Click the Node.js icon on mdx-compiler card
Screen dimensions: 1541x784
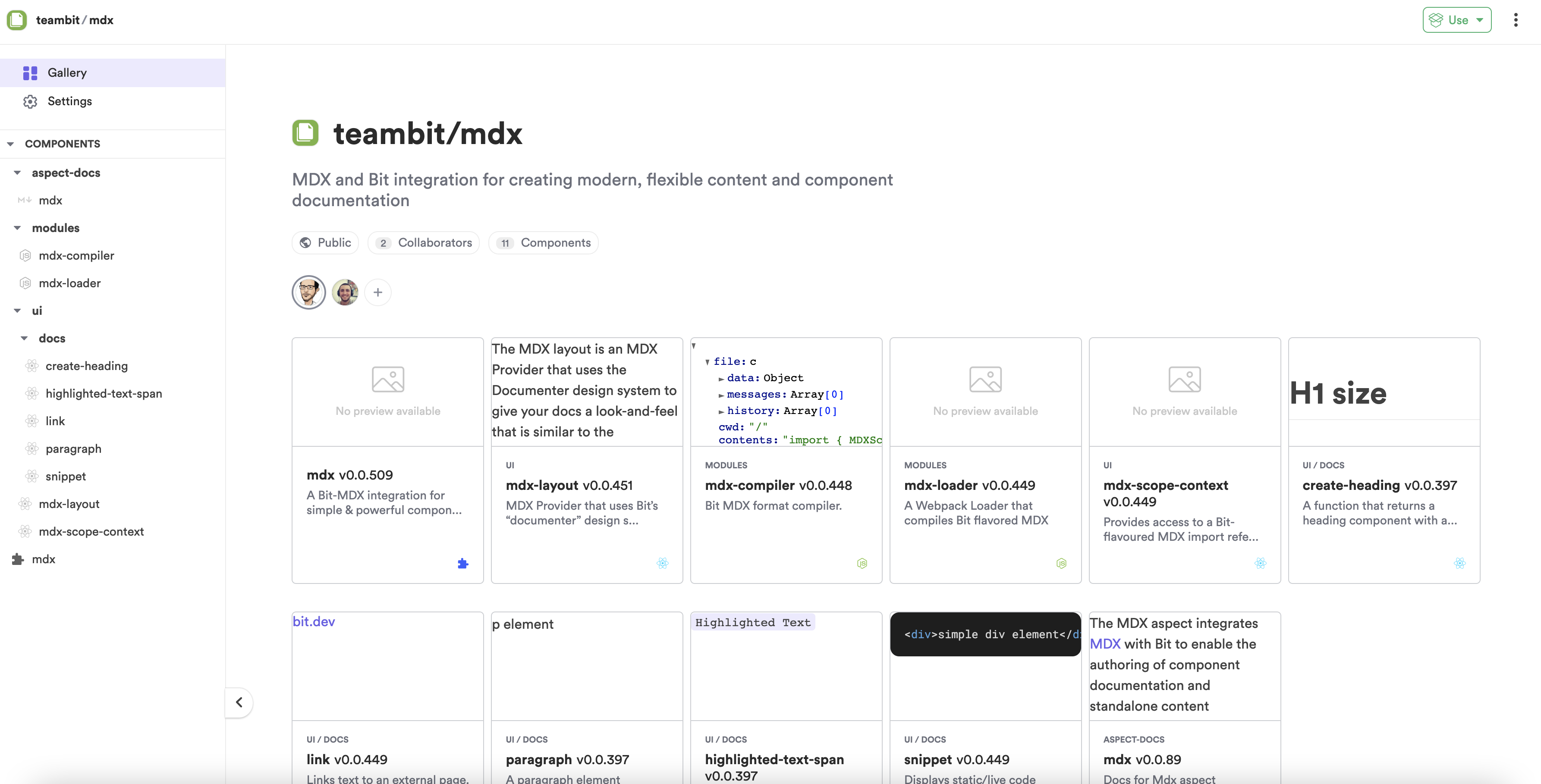862,563
